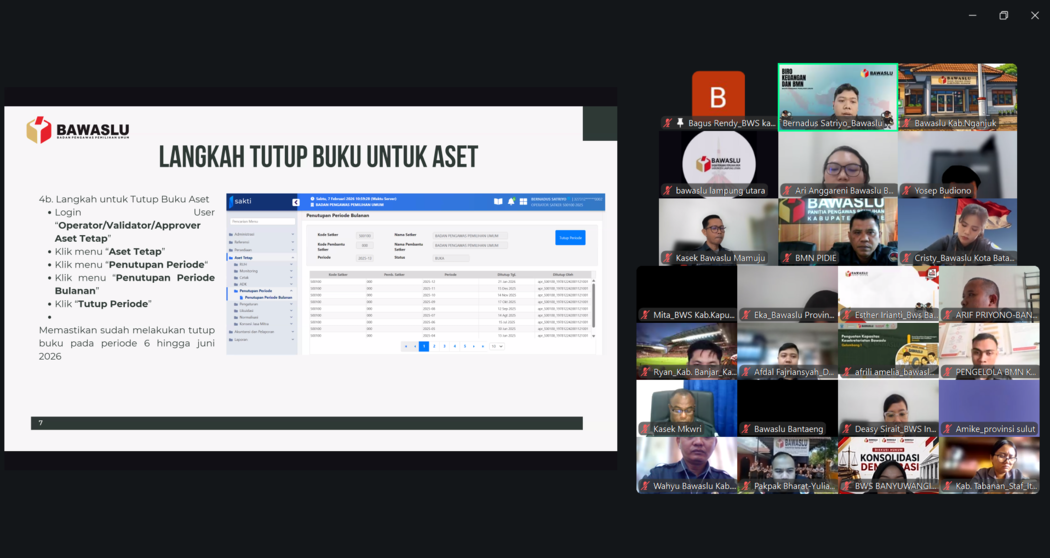Image resolution: width=1050 pixels, height=558 pixels.
Task: Minimize the meeting window
Action: click(x=972, y=15)
